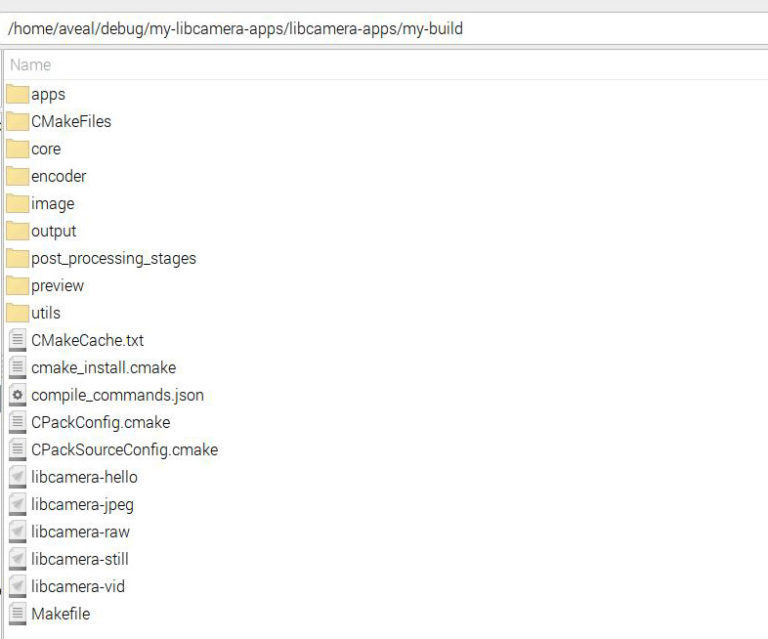Click the Name column header
The width and height of the screenshot is (768, 639).
pyautogui.click(x=30, y=65)
